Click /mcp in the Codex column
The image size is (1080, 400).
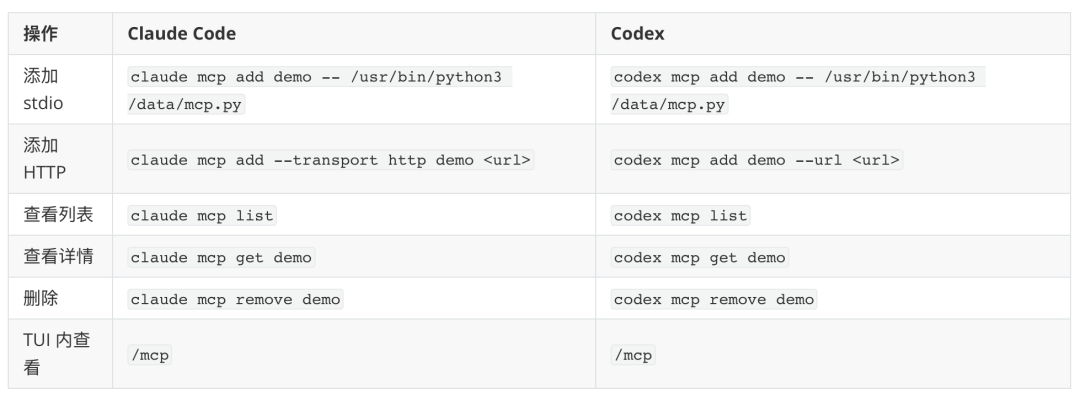(632, 355)
